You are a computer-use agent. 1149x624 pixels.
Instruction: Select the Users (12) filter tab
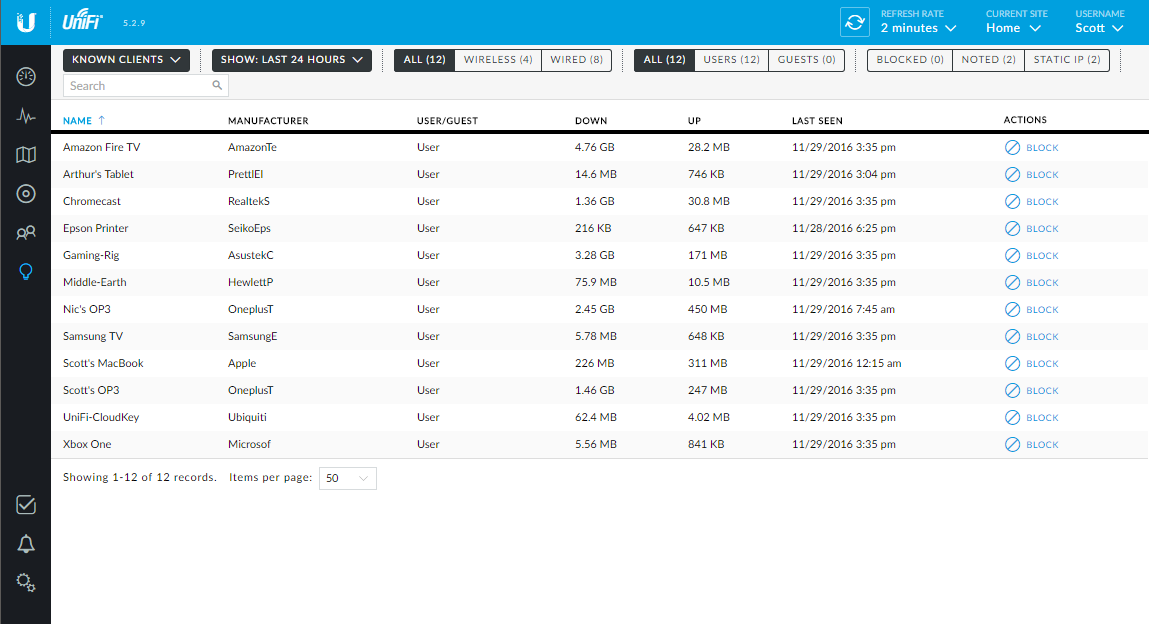(731, 60)
